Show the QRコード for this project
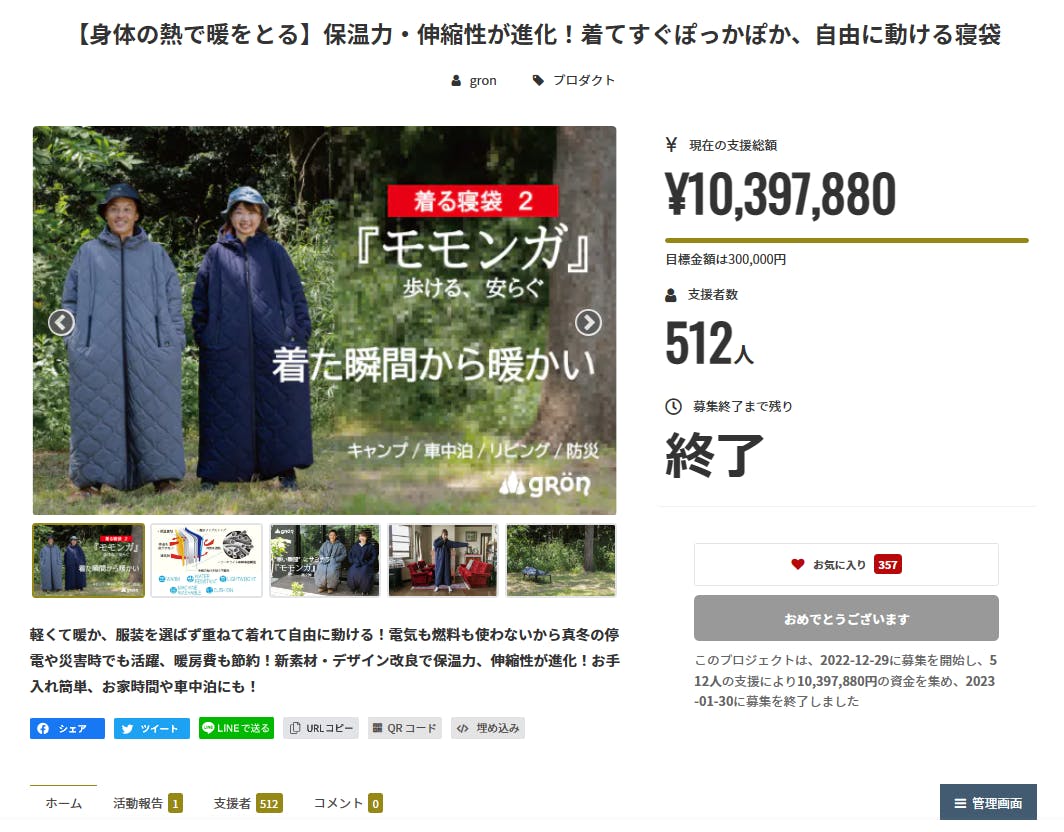Image resolution: width=1064 pixels, height=832 pixels. 404,728
